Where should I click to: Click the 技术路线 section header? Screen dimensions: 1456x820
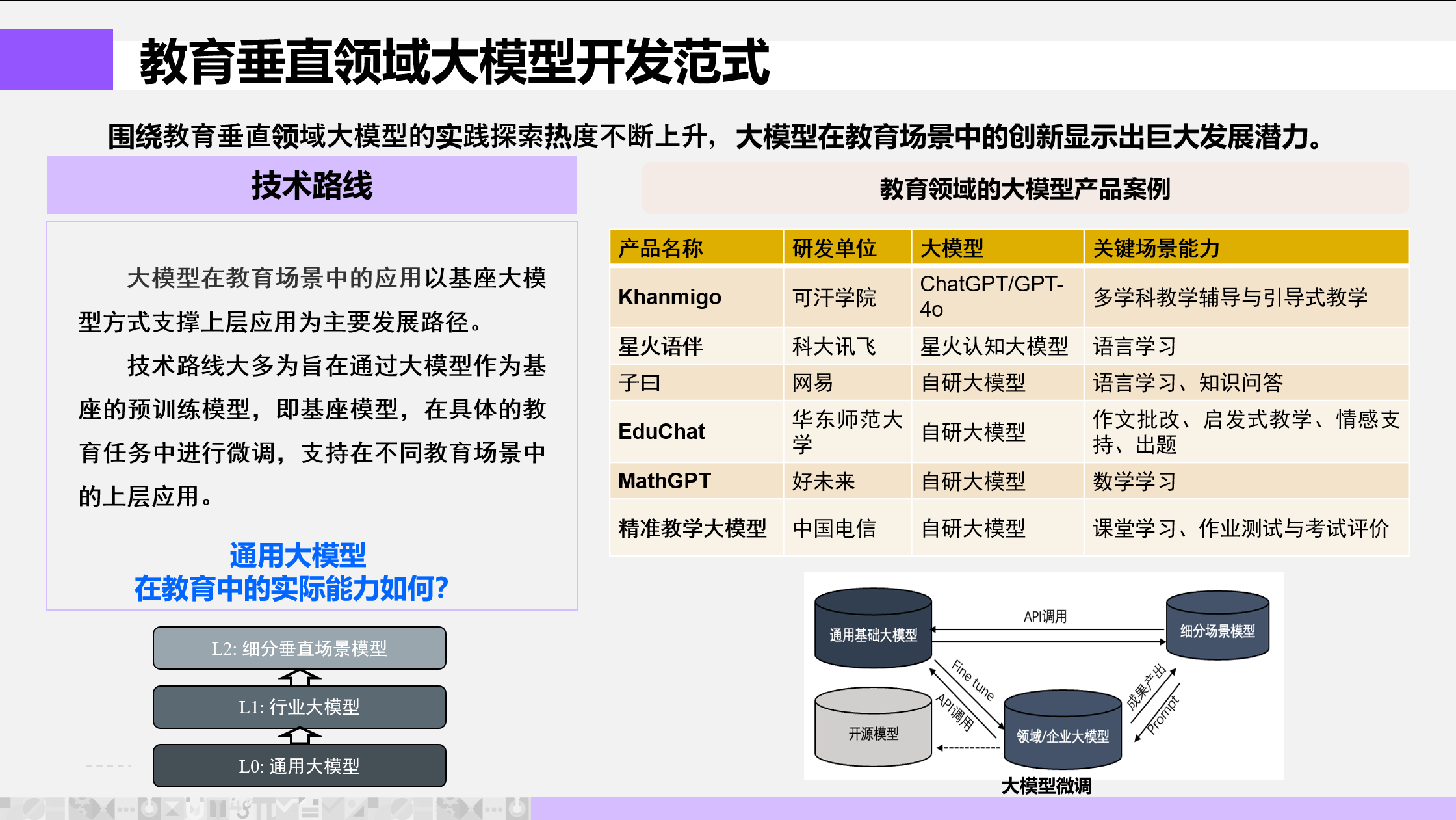pyautogui.click(x=312, y=185)
